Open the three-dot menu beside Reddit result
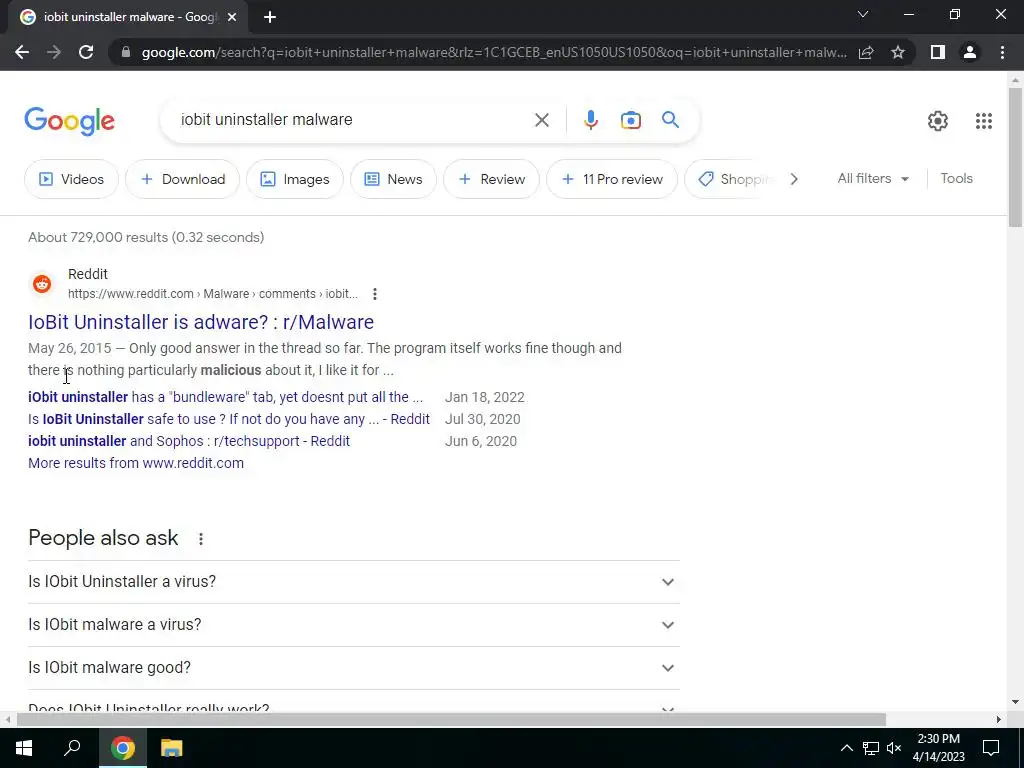The height and width of the screenshot is (768, 1024). point(375,294)
